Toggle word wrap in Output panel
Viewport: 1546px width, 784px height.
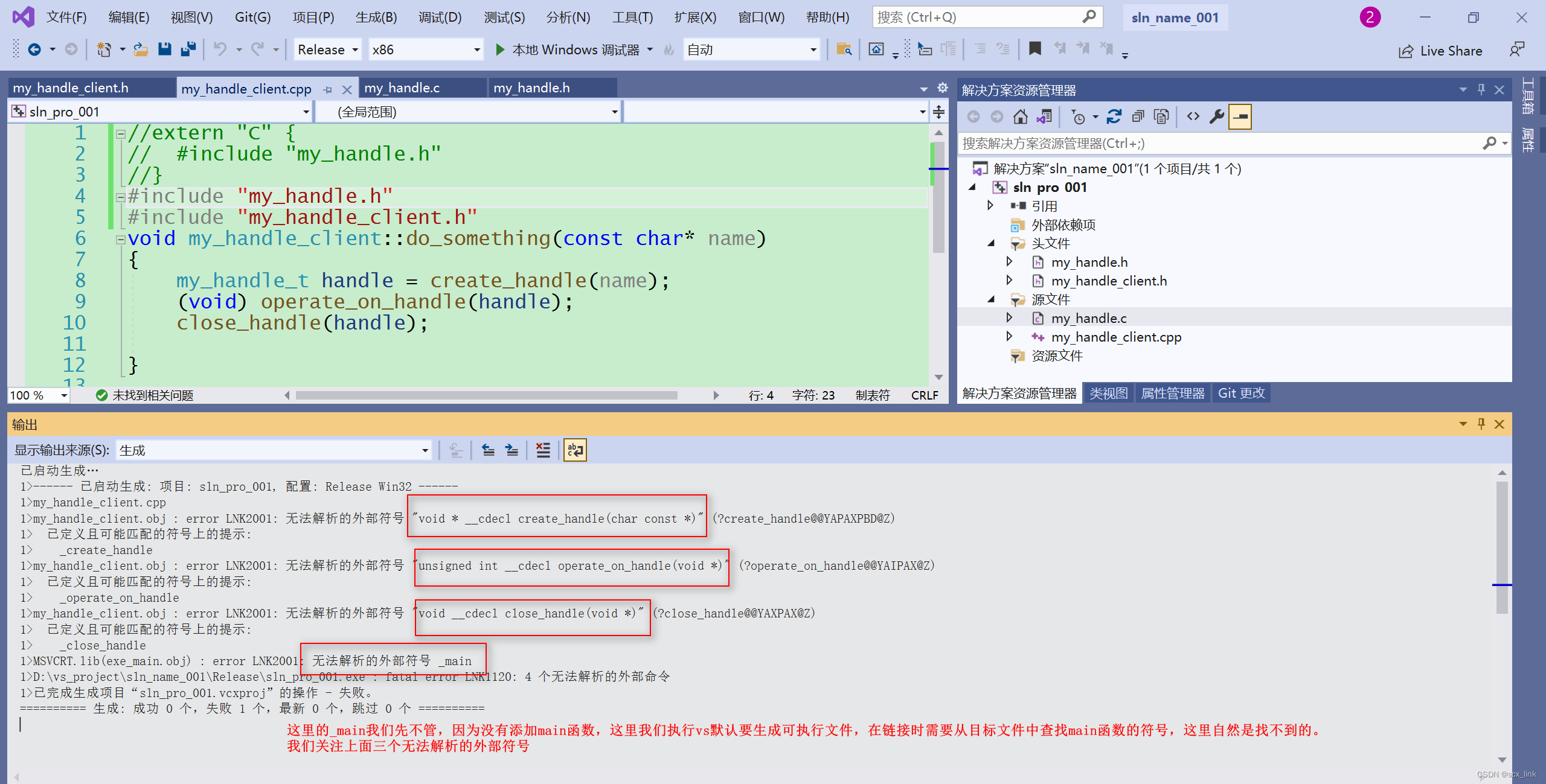(575, 450)
